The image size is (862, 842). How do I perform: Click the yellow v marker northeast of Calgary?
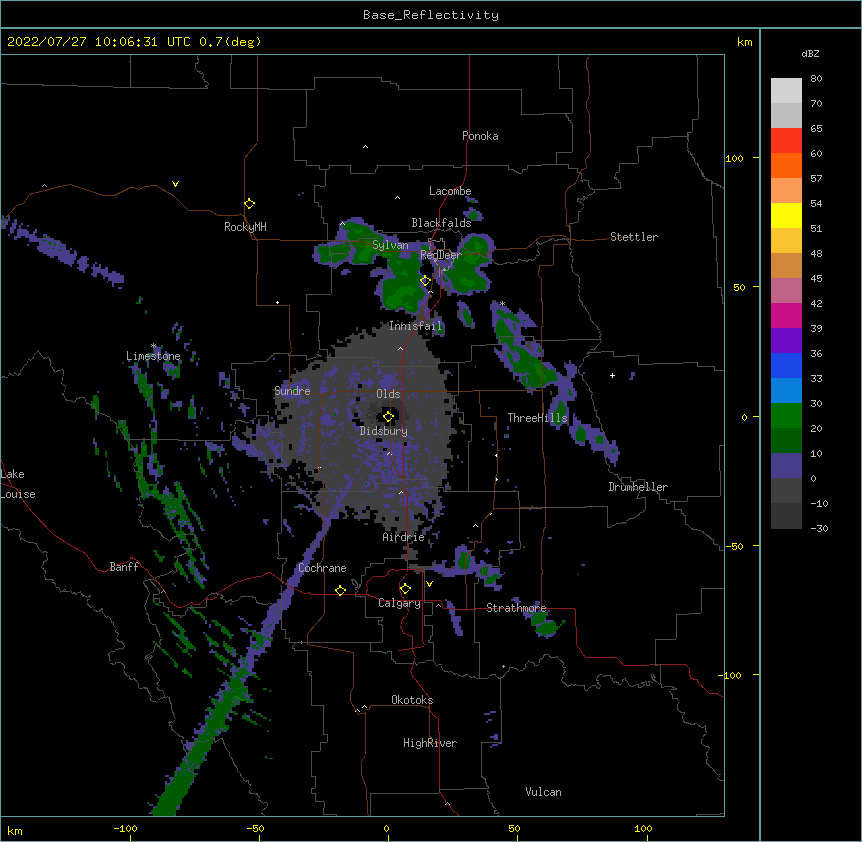429,584
